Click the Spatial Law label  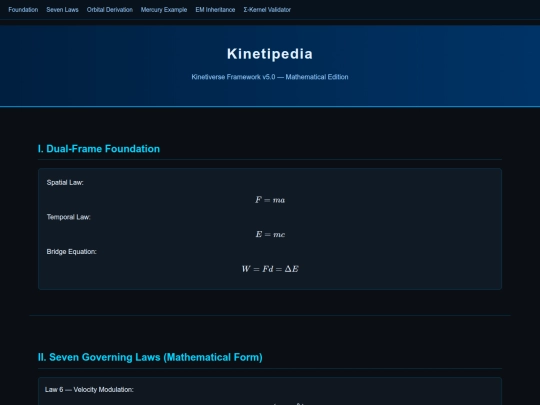pyautogui.click(x=65, y=183)
